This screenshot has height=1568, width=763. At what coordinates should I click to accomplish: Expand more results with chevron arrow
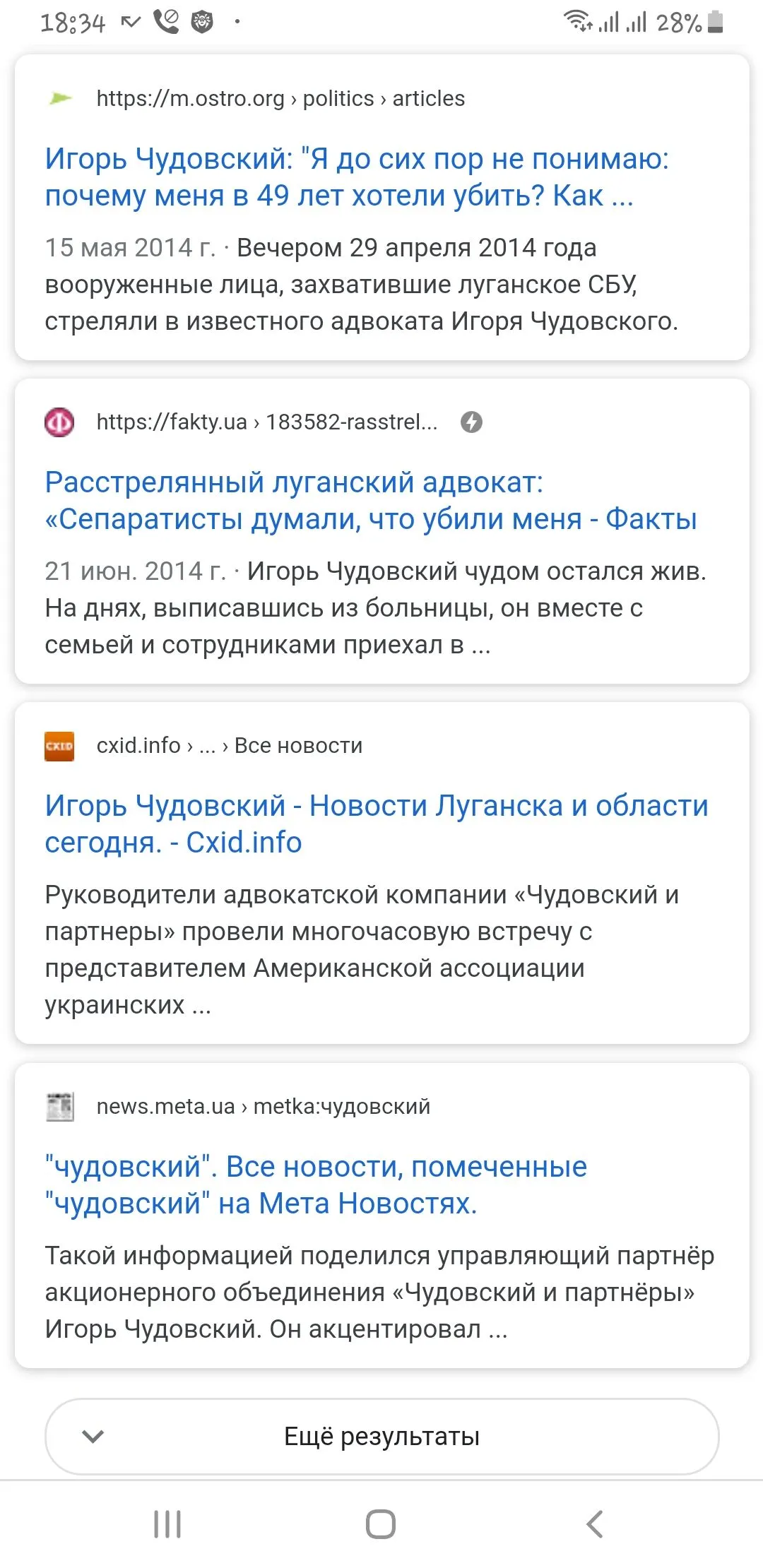point(93,1436)
